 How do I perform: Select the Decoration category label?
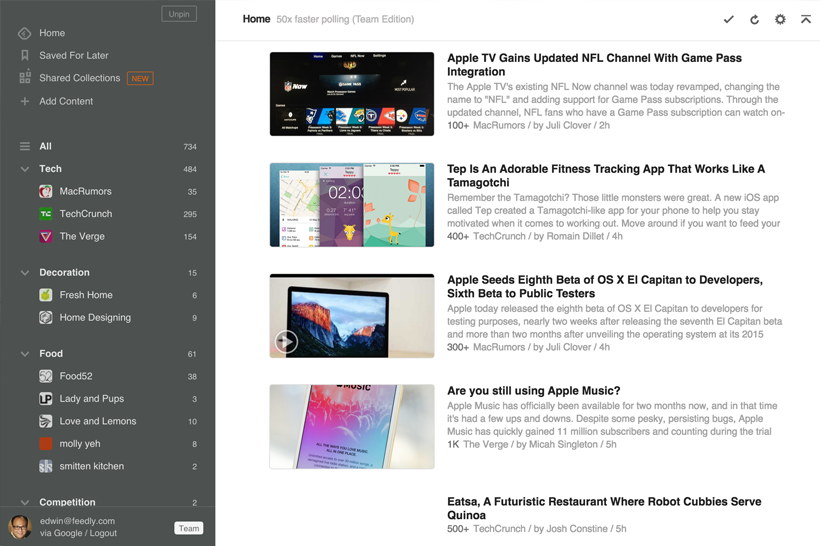64,272
